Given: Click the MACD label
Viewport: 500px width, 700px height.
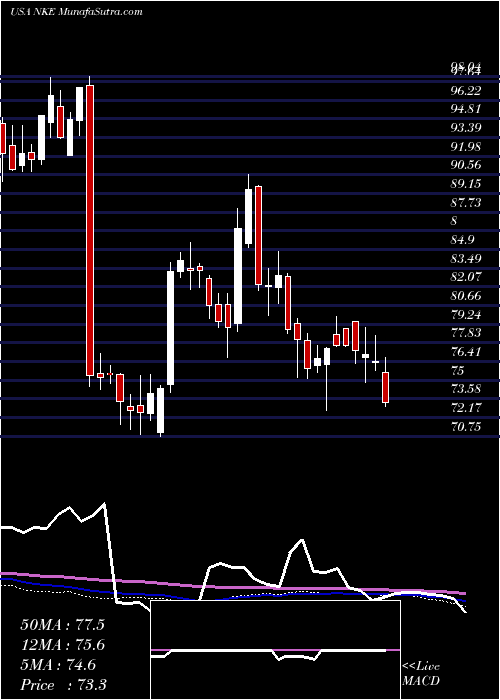Looking at the screenshot, I should [x=421, y=681].
